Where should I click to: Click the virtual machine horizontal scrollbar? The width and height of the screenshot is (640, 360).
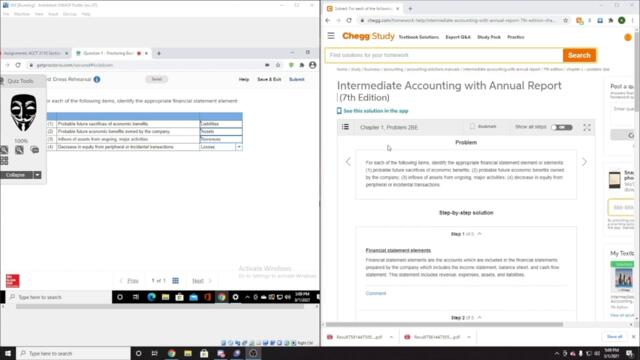pos(160,307)
